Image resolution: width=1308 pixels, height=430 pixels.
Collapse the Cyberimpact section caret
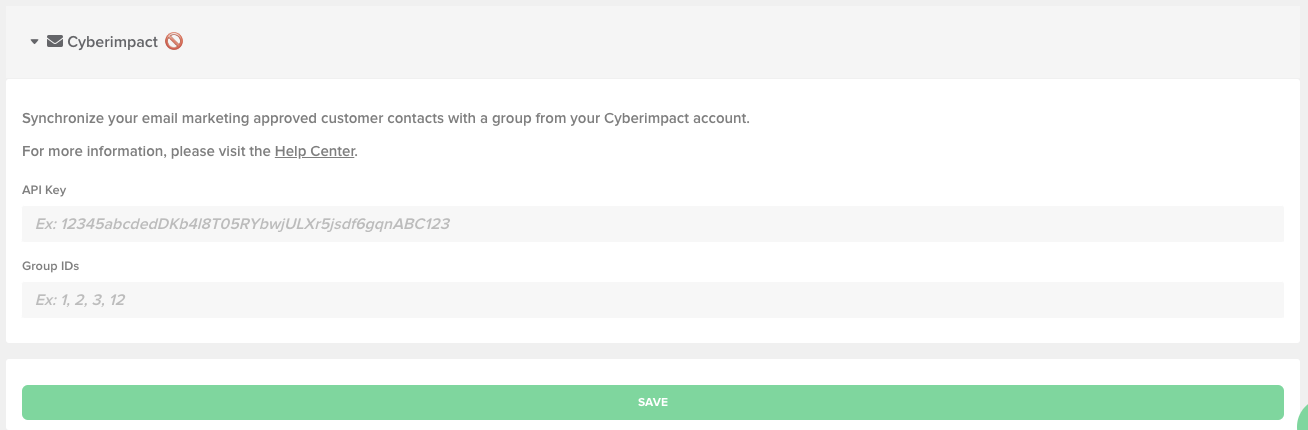click(x=34, y=42)
